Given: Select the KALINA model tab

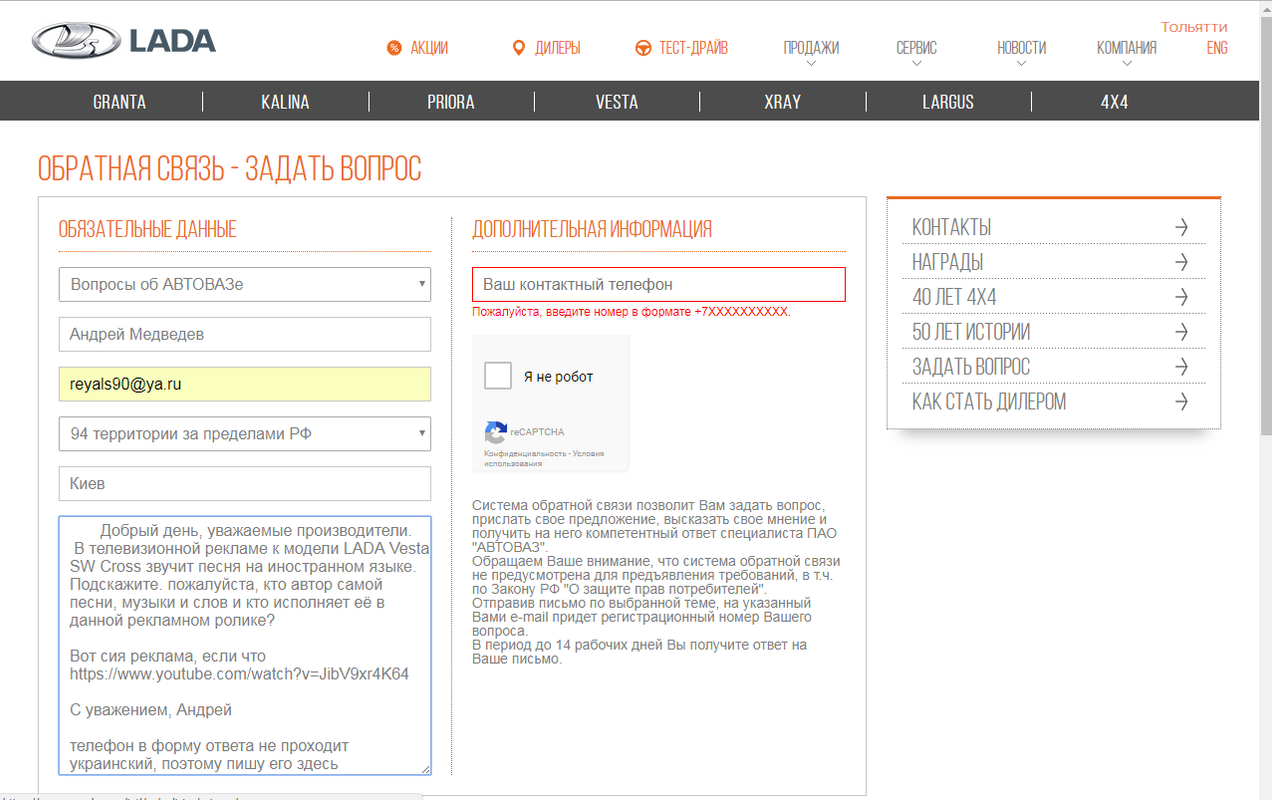Looking at the screenshot, I should pos(285,102).
